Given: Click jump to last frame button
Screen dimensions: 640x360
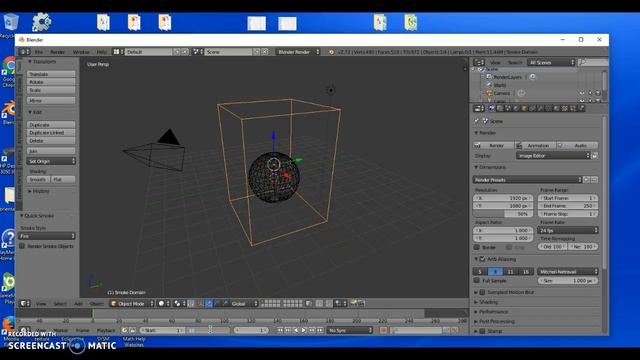Looking at the screenshot, I should click(320, 330).
